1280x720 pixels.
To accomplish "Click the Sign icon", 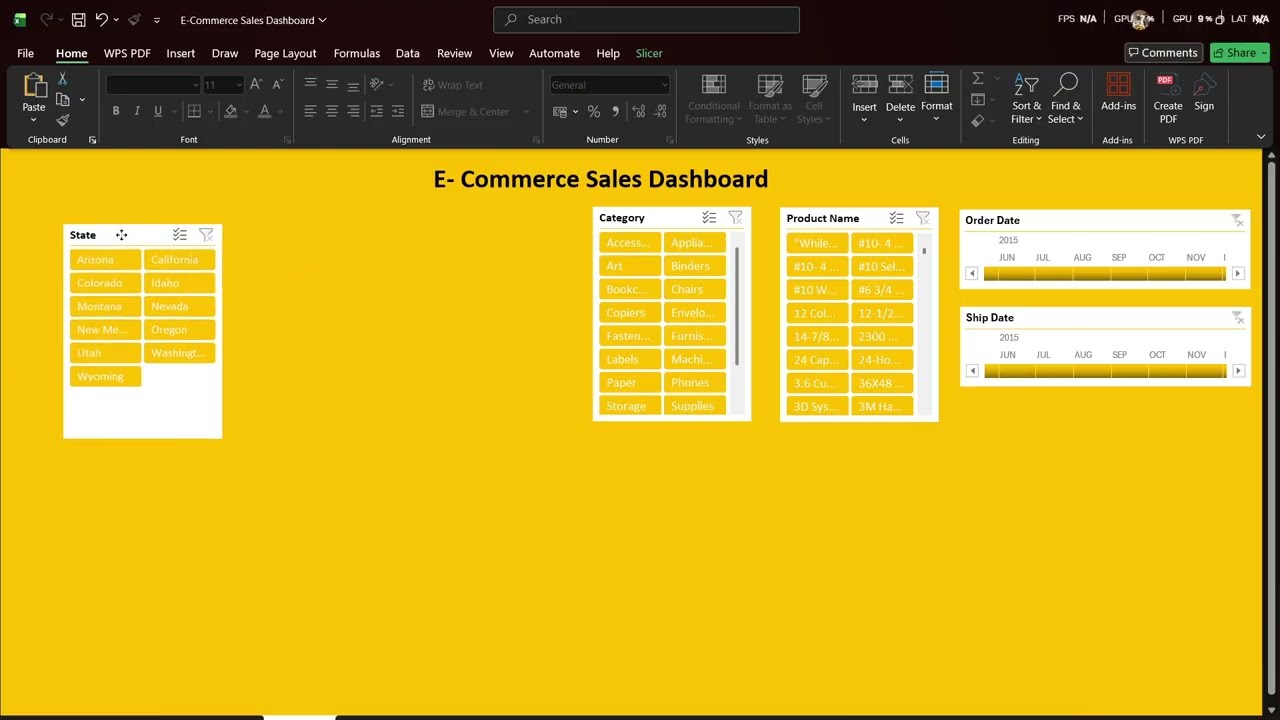I will (x=1204, y=85).
